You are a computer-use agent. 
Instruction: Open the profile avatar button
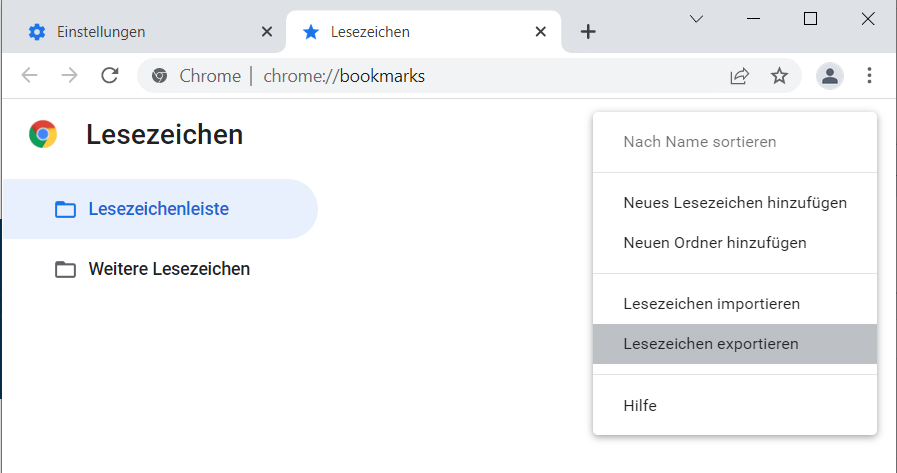[830, 76]
